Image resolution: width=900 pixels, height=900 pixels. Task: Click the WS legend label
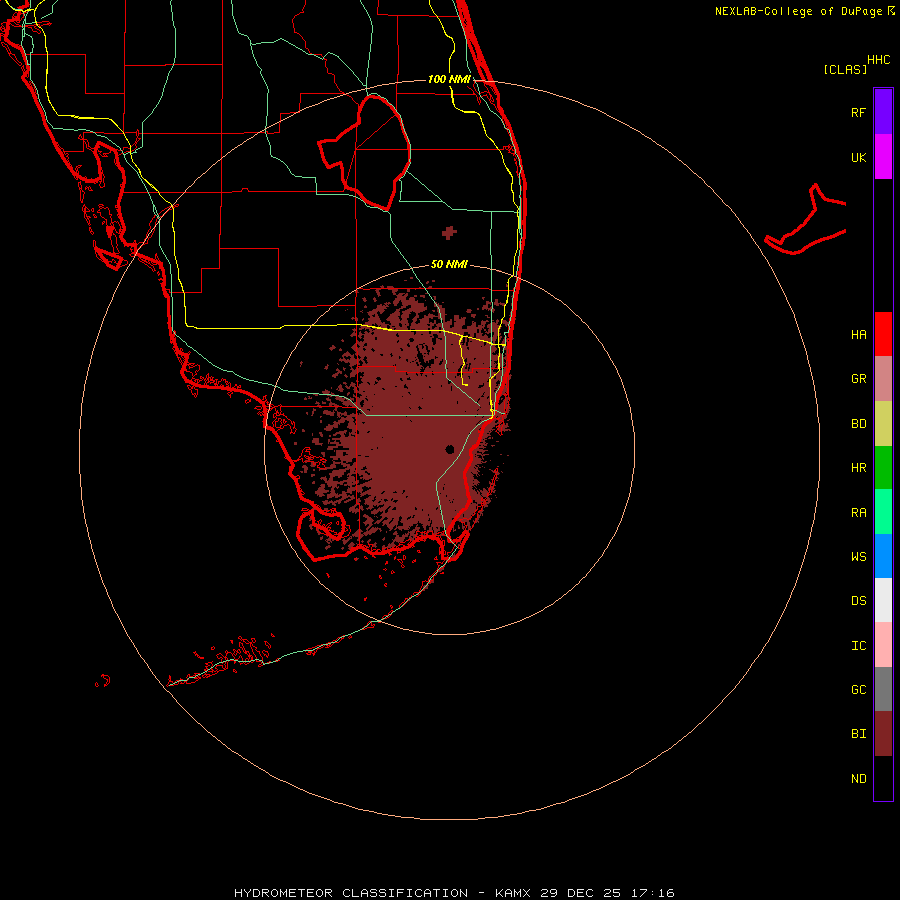pyautogui.click(x=858, y=557)
